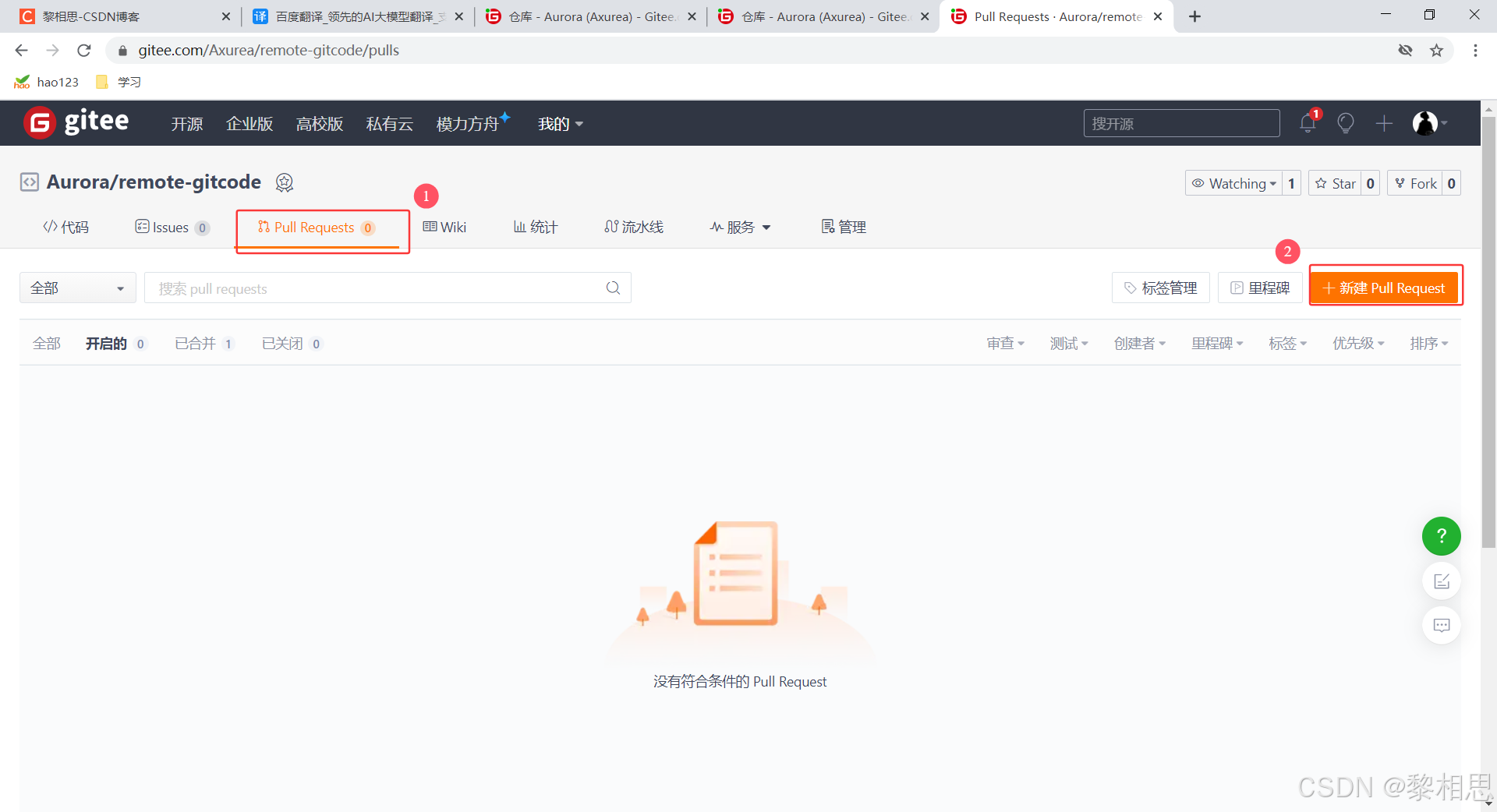
Task: Click the browser address bar URL
Action: (x=269, y=51)
